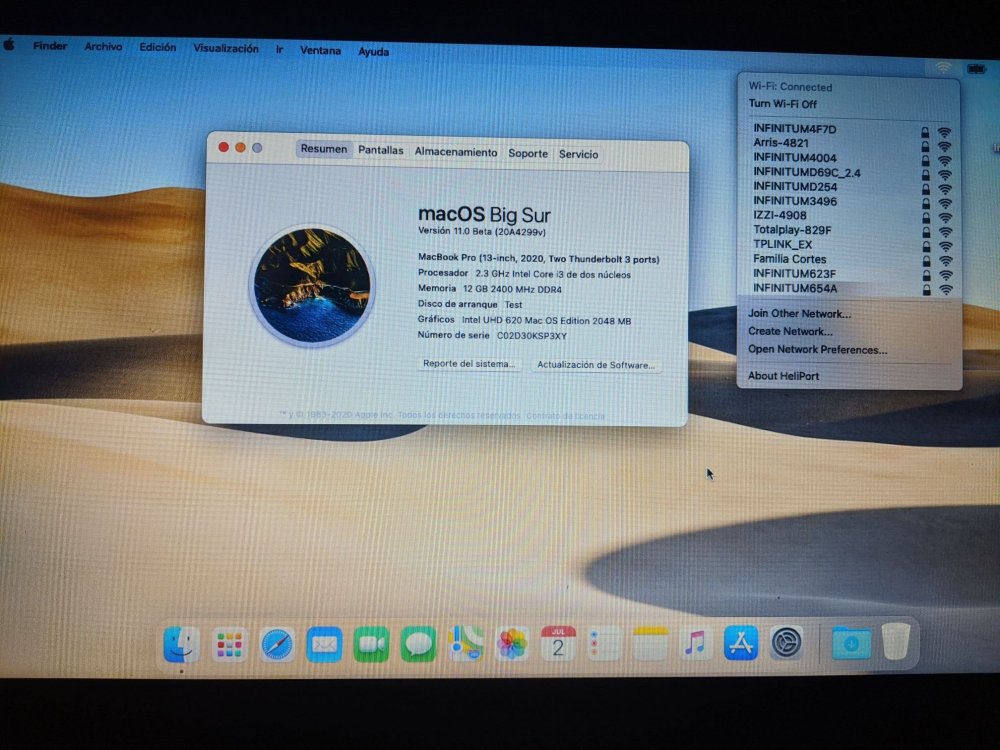Launch Notes app in dock
This screenshot has width=1000, height=750.
click(651, 643)
